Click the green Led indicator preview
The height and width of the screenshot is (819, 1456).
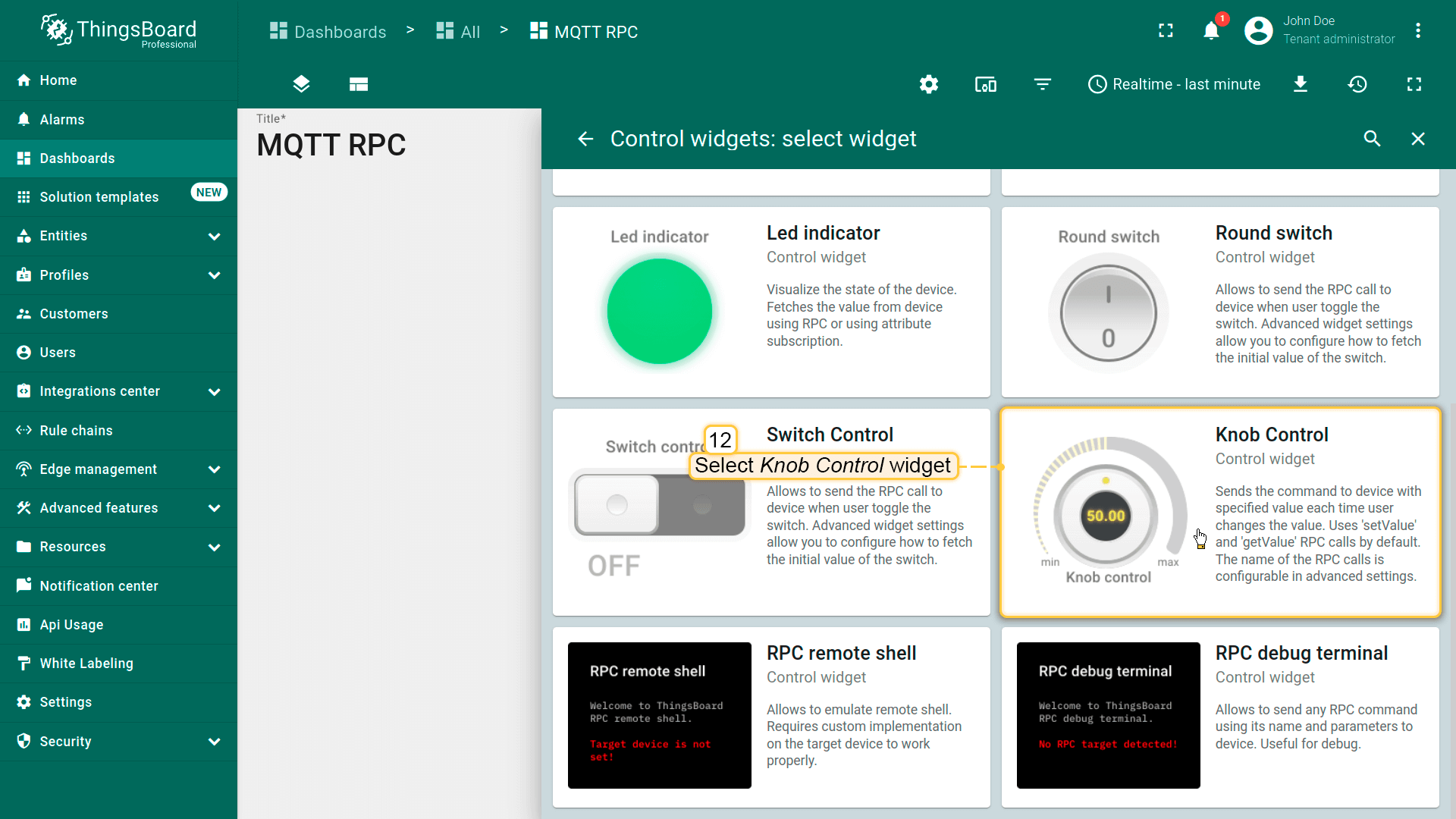click(659, 312)
